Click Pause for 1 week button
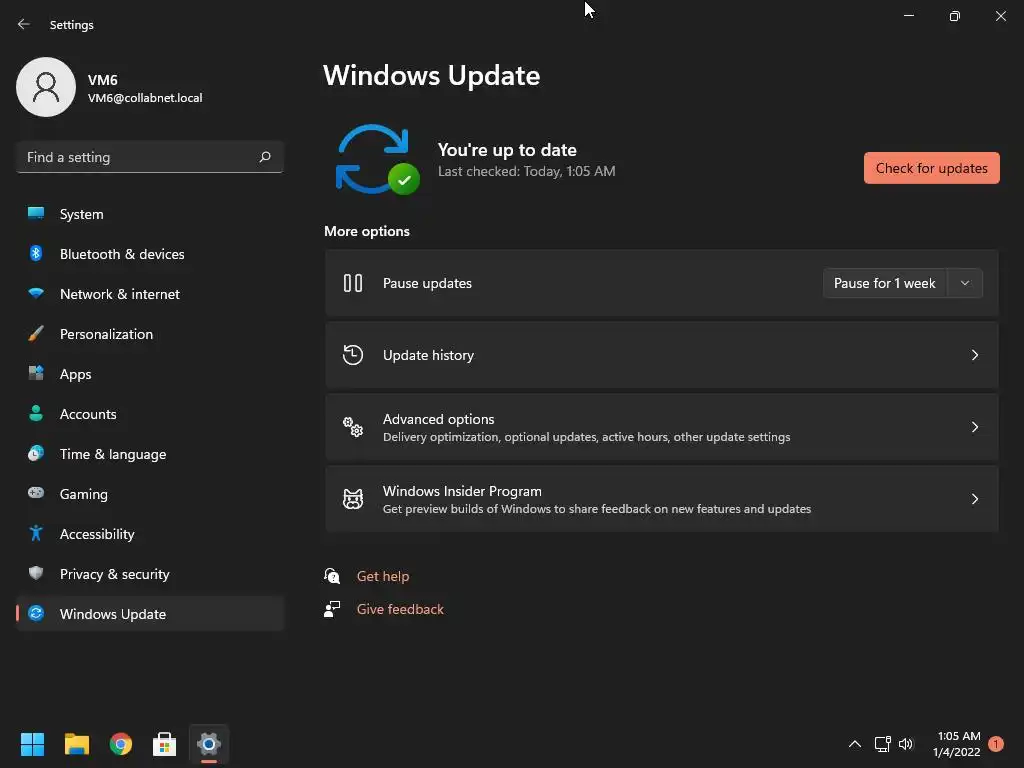1024x768 pixels. [x=884, y=283]
